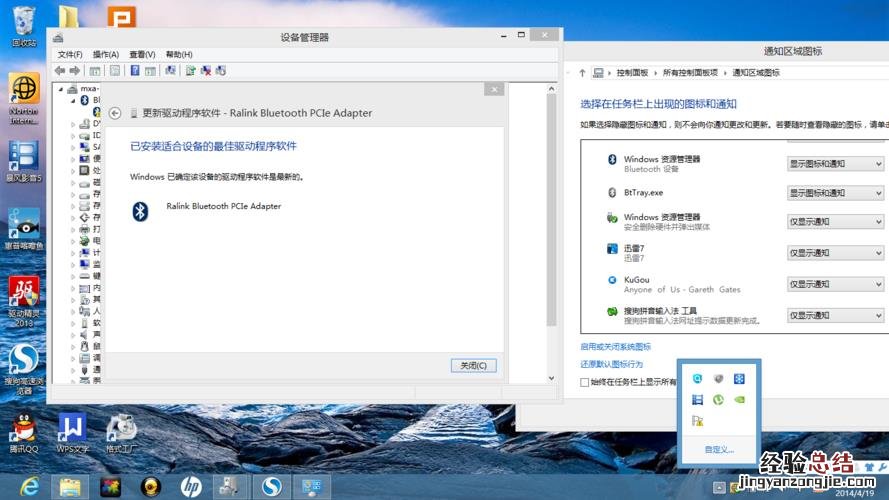This screenshot has height=500, width=889.
Task: Click the 关闭(C) button in driver wizard
Action: pos(473,366)
